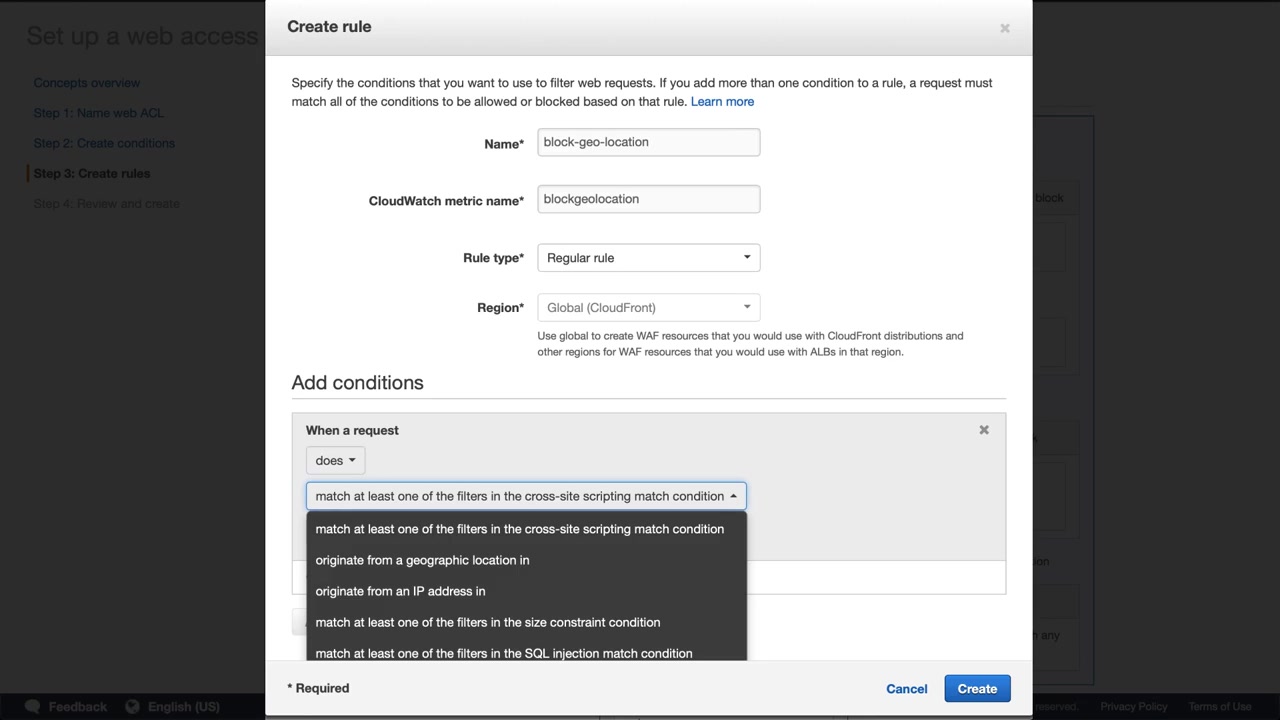Choose the size constraint condition option
1280x720 pixels.
point(487,622)
